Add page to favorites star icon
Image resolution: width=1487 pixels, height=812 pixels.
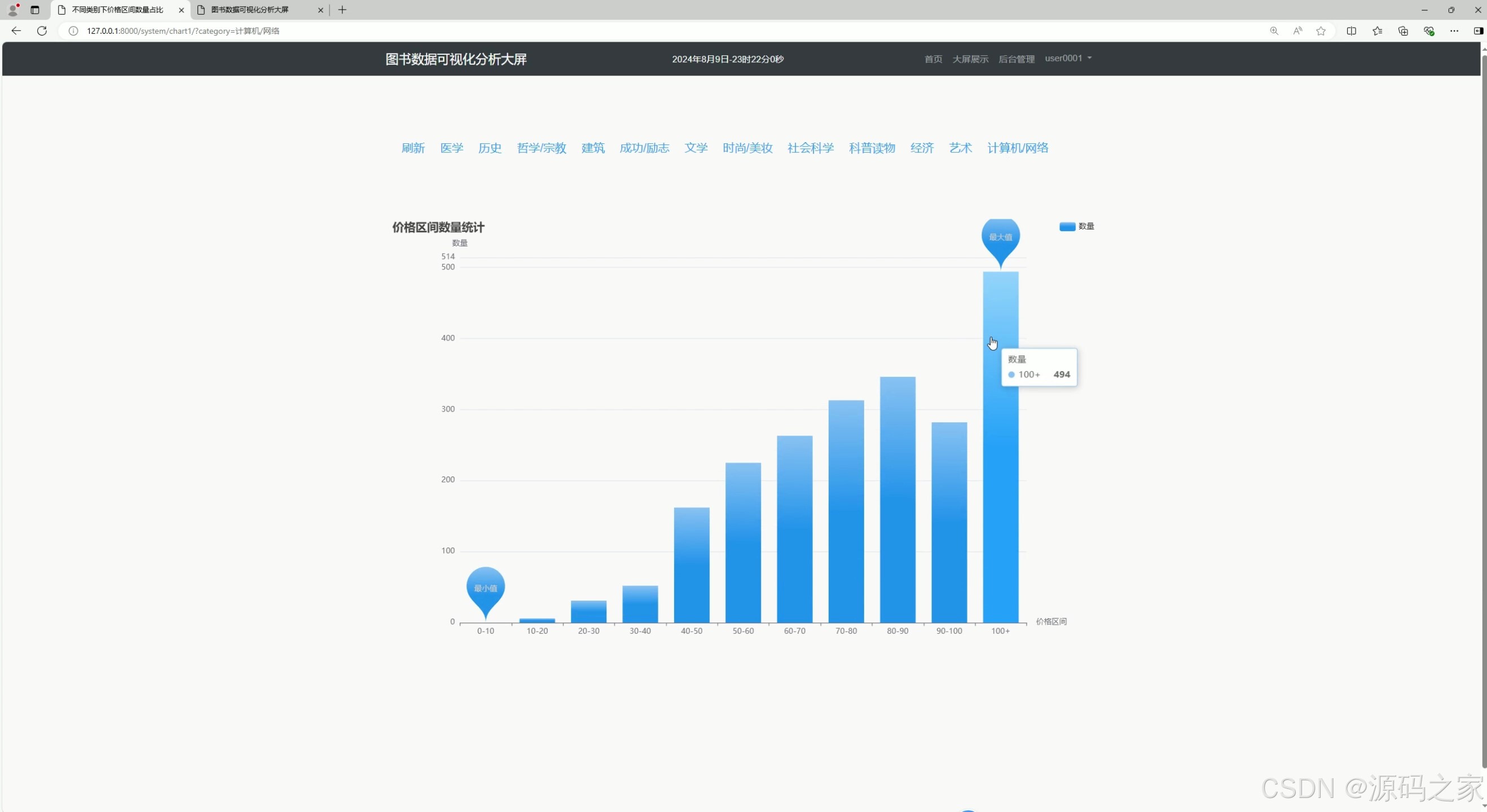[x=1321, y=30]
